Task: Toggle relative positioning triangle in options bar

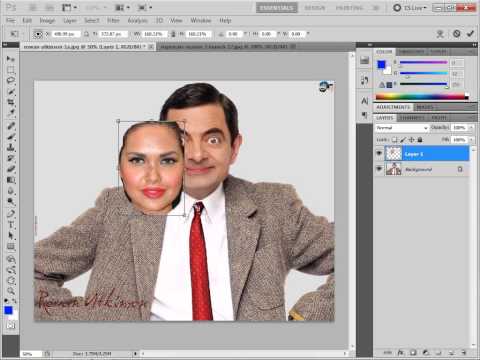Action: pos(86,34)
